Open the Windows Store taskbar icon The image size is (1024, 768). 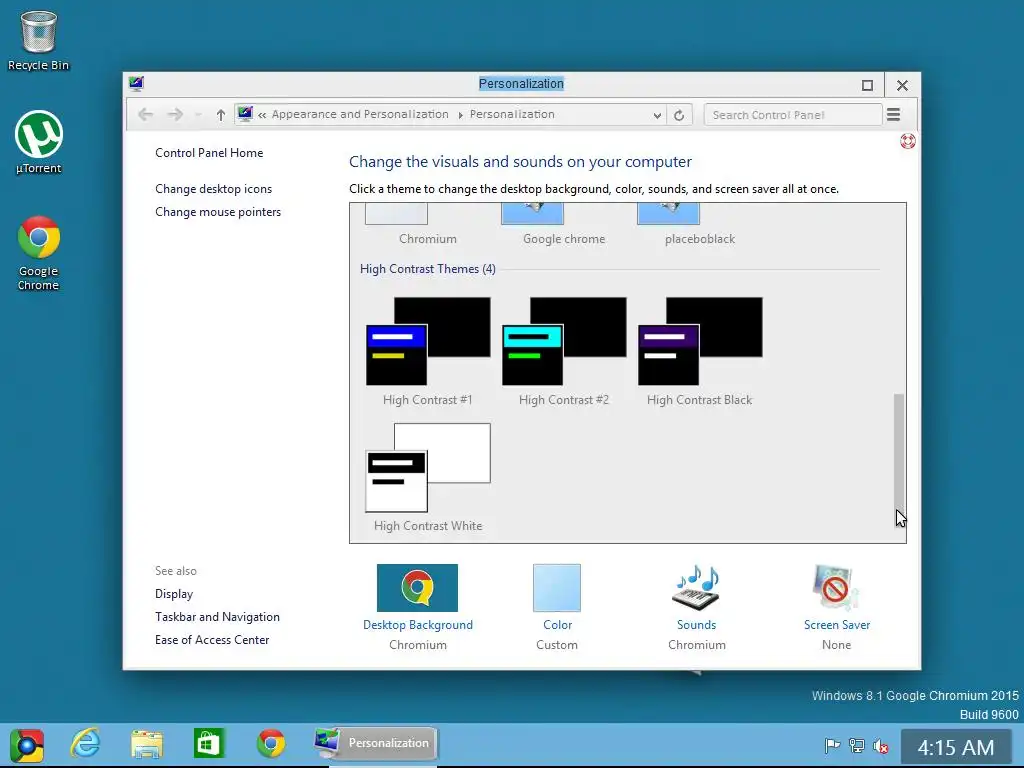(209, 744)
